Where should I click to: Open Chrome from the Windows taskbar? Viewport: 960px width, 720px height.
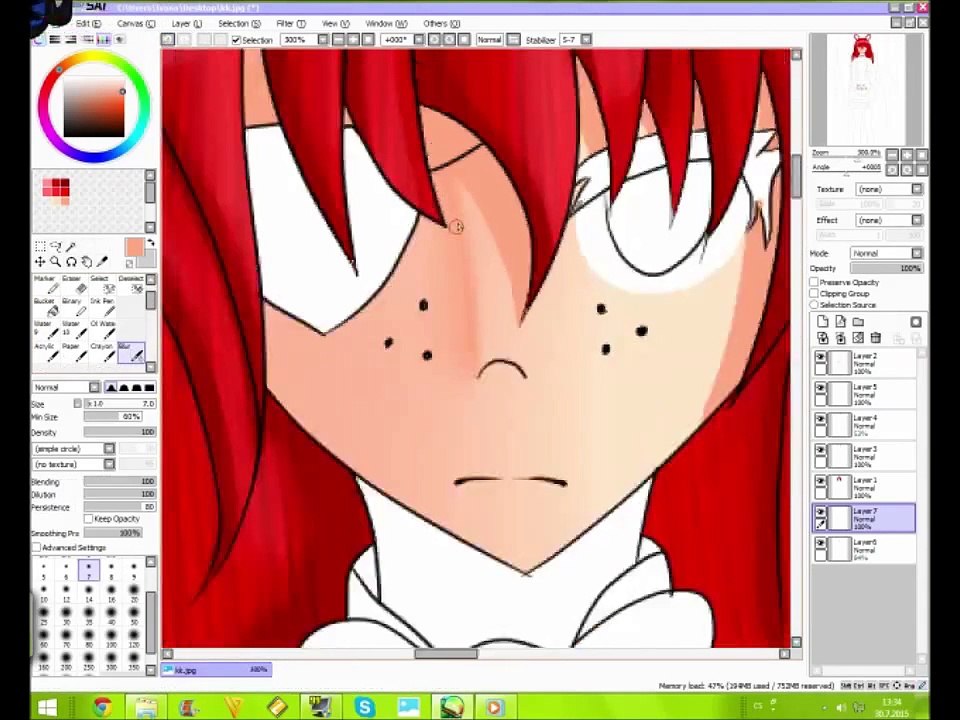click(102, 707)
